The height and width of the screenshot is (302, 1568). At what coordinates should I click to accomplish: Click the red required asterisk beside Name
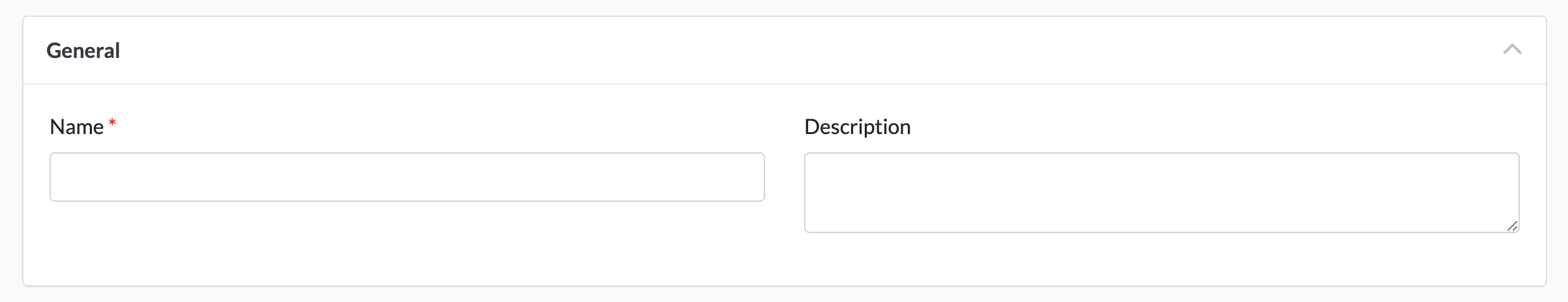tap(112, 122)
